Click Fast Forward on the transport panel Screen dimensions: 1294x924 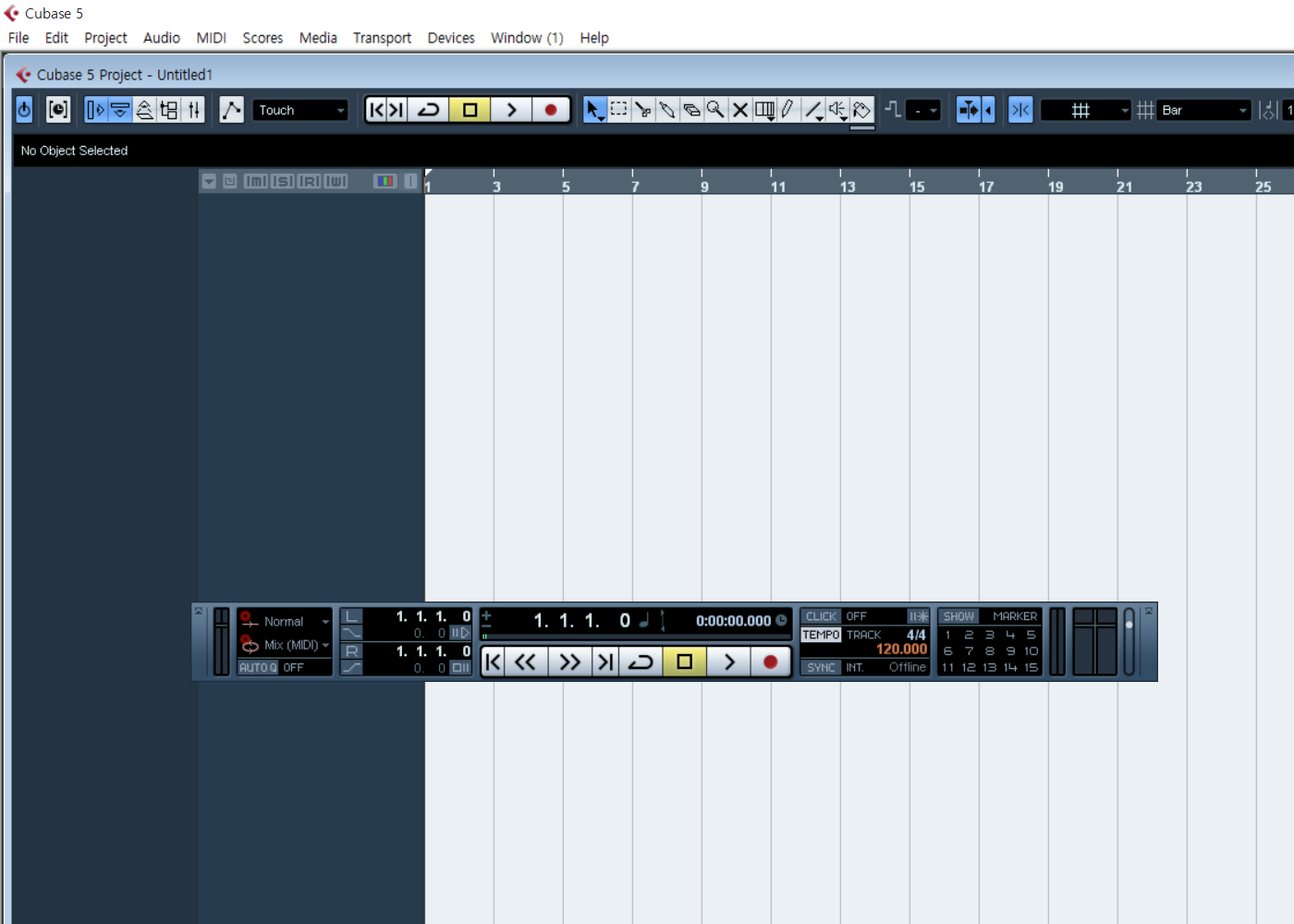coord(570,662)
